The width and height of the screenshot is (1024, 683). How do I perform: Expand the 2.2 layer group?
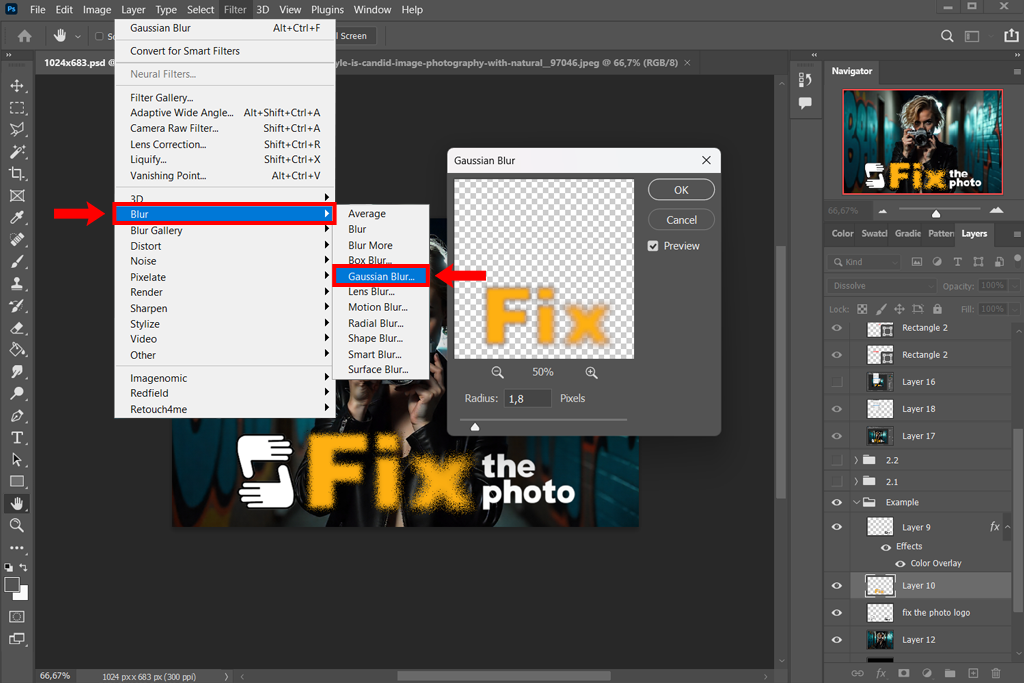(x=856, y=460)
